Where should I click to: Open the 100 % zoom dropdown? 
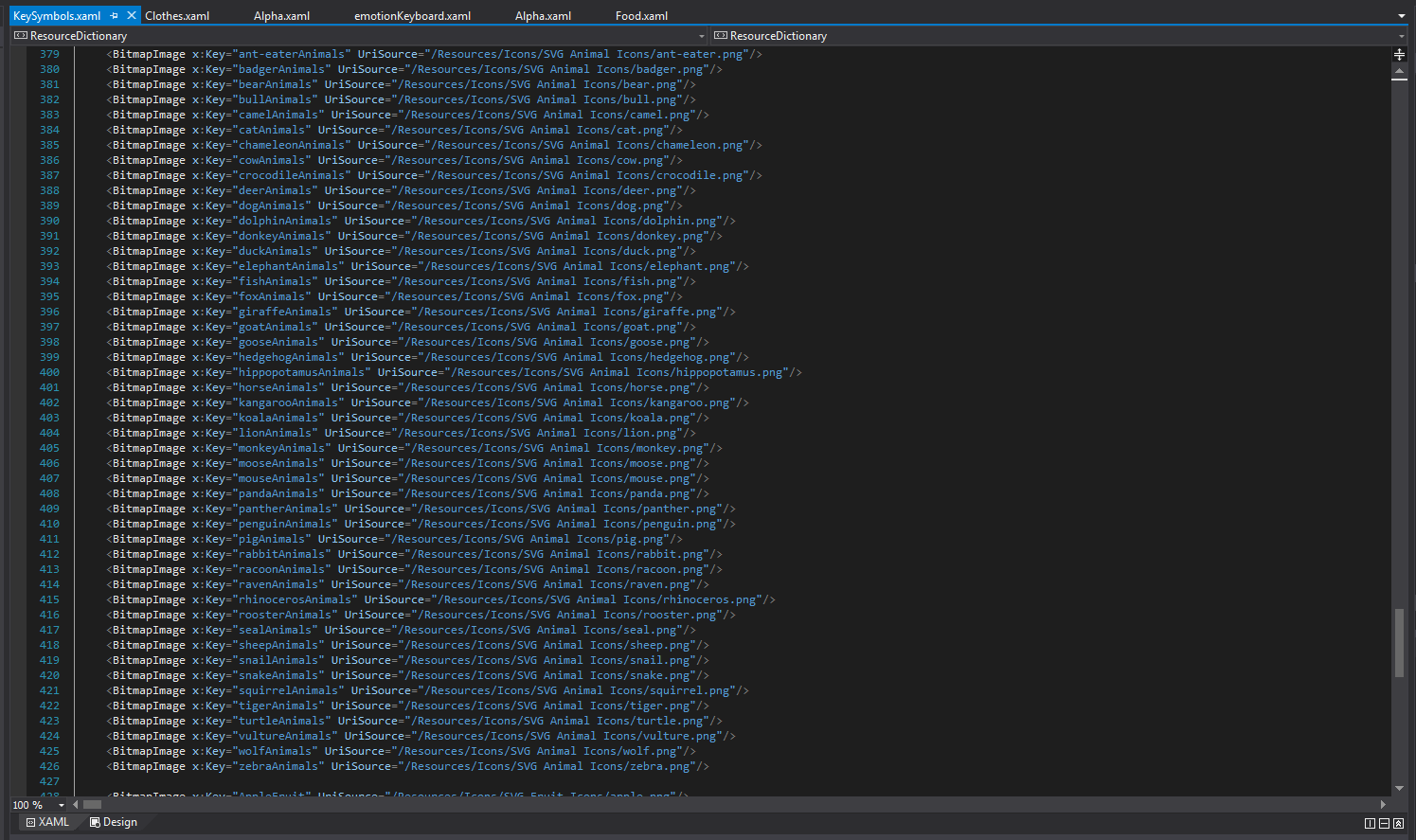[62, 805]
